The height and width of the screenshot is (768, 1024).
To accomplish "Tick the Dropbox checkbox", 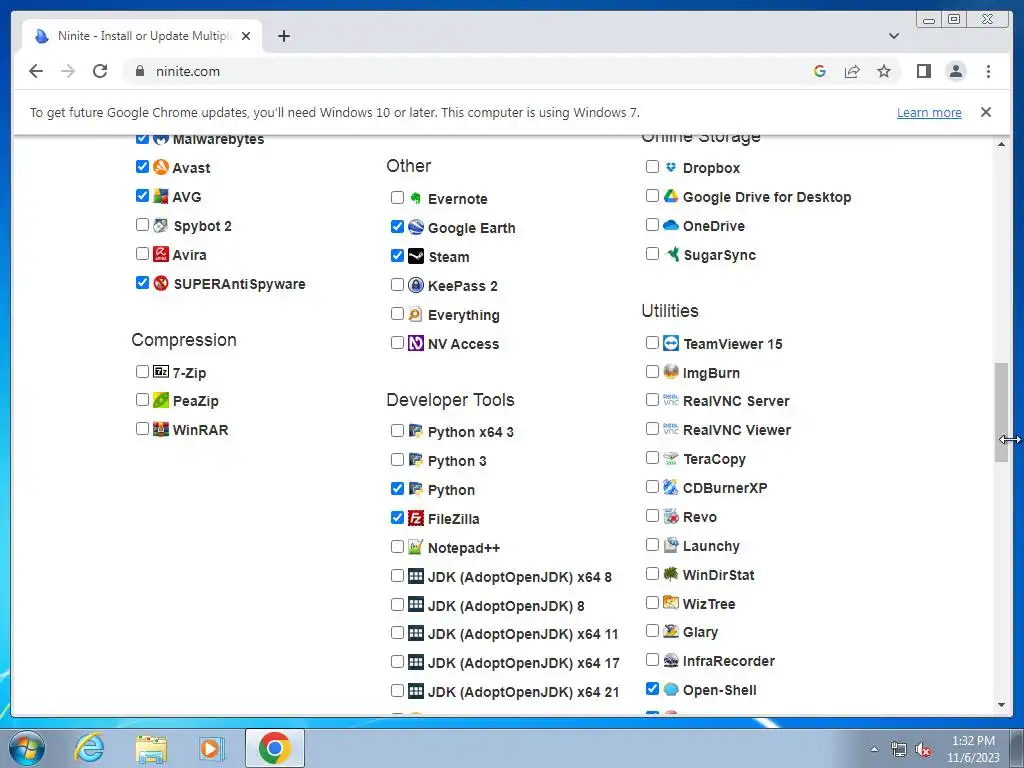I will click(652, 167).
